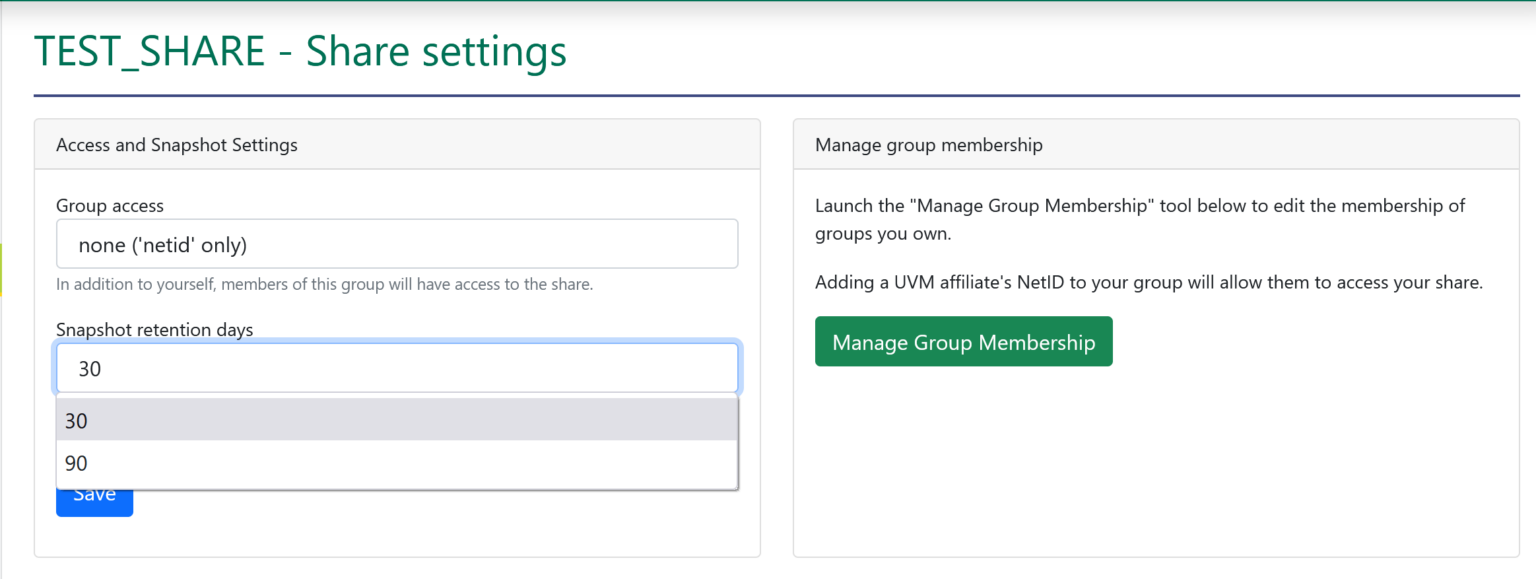Click the Snapshot retention days label
The height and width of the screenshot is (579, 1536).
[x=154, y=329]
